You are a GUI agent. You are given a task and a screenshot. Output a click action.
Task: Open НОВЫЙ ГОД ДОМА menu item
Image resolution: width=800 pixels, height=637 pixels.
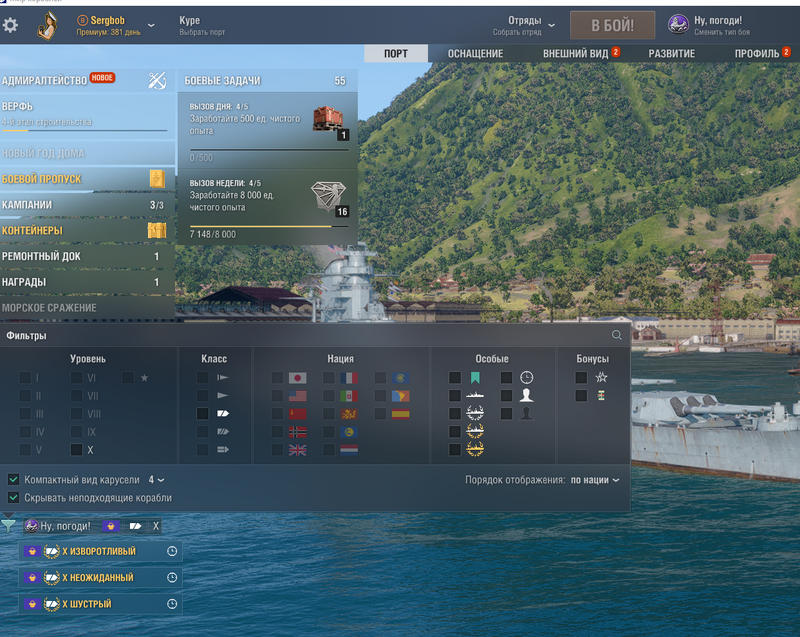87,154
